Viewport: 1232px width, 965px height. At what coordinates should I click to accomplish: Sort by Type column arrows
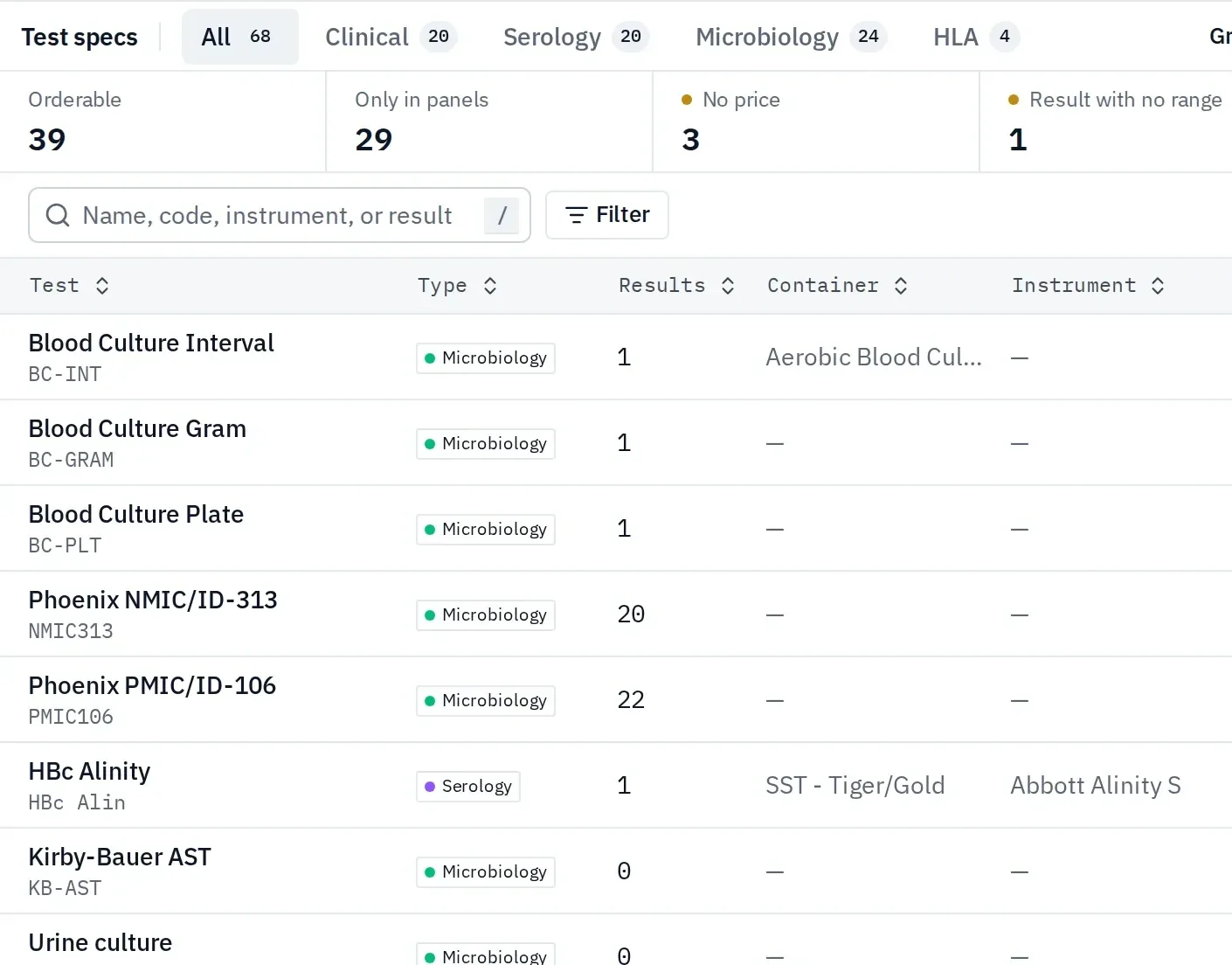click(x=490, y=286)
